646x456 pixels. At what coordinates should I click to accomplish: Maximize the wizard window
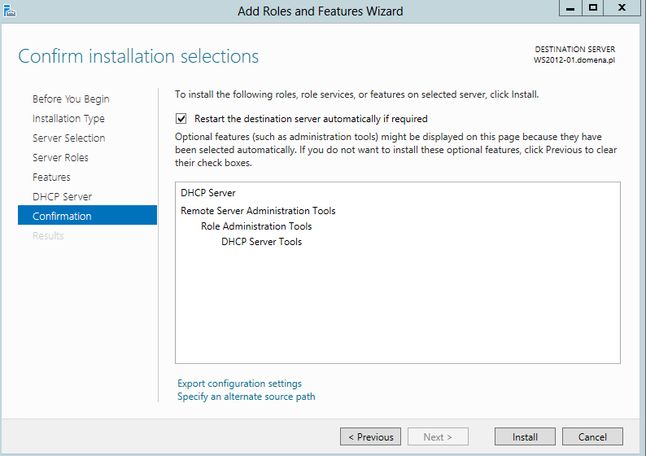click(592, 8)
